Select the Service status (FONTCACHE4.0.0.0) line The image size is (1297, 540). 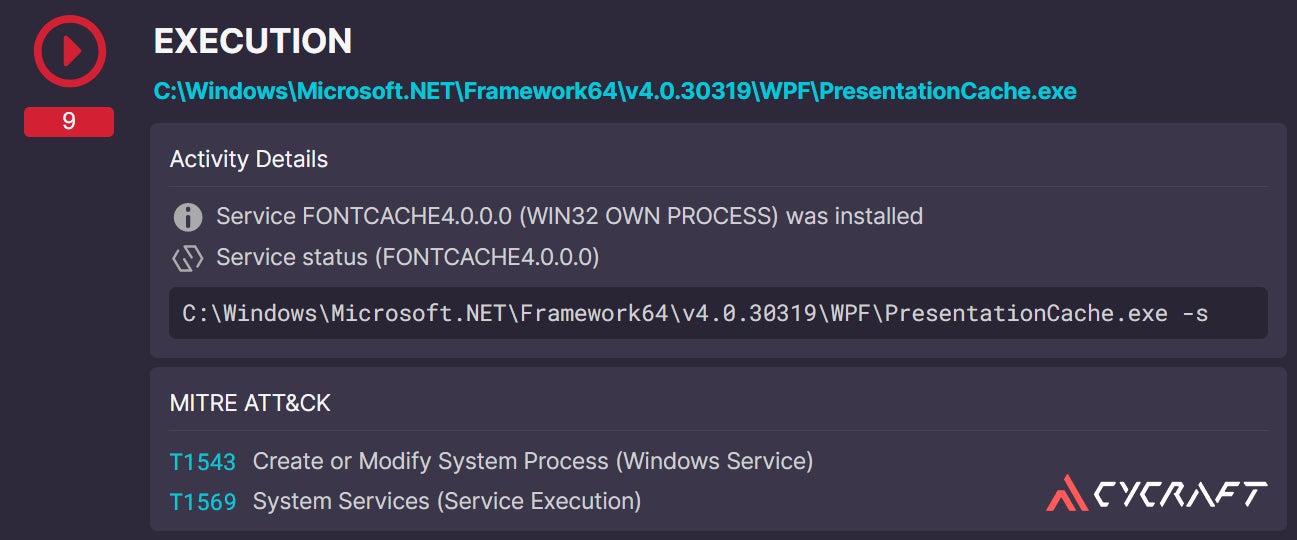click(x=407, y=258)
